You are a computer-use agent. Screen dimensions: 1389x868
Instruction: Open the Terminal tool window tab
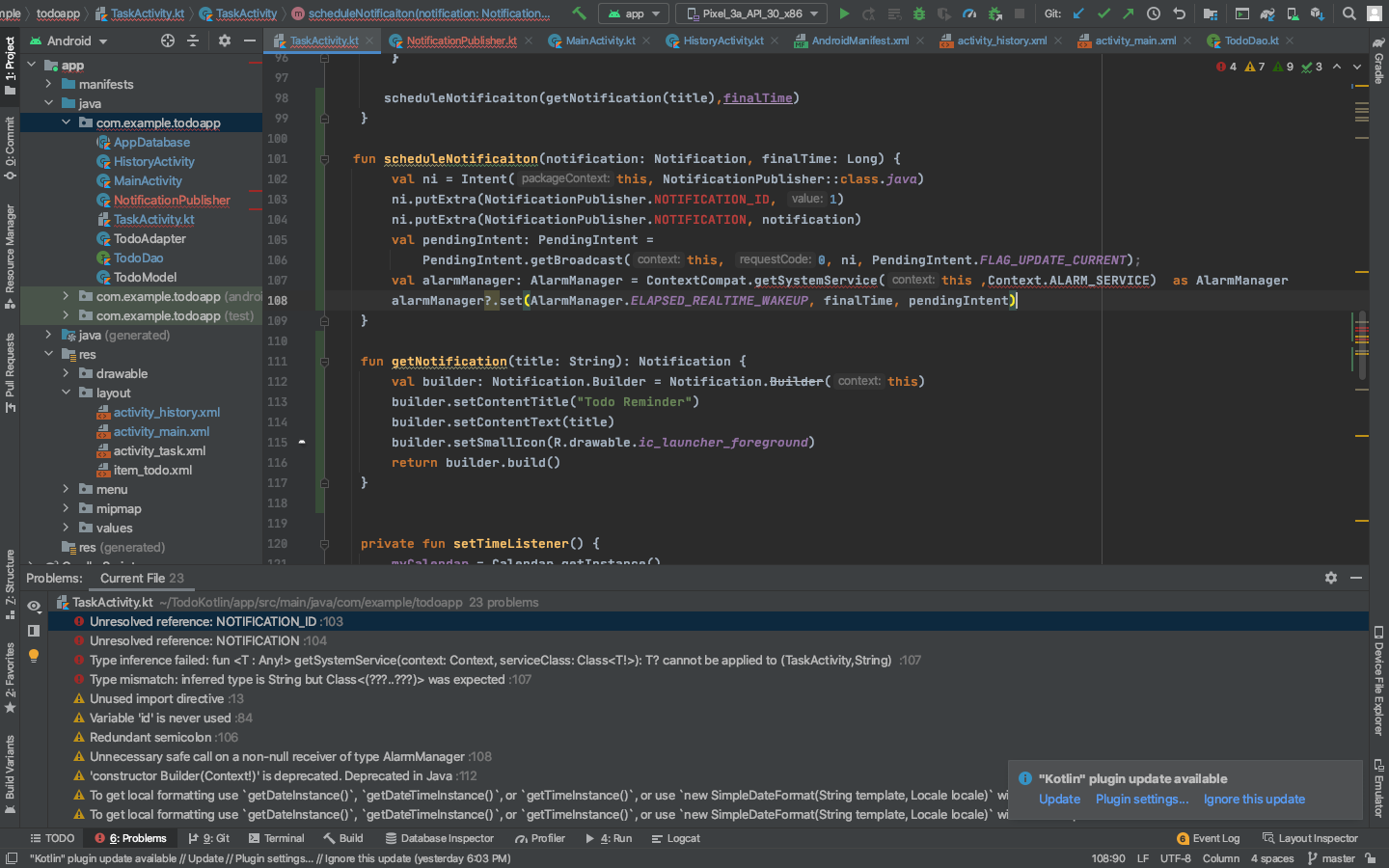[x=276, y=838]
